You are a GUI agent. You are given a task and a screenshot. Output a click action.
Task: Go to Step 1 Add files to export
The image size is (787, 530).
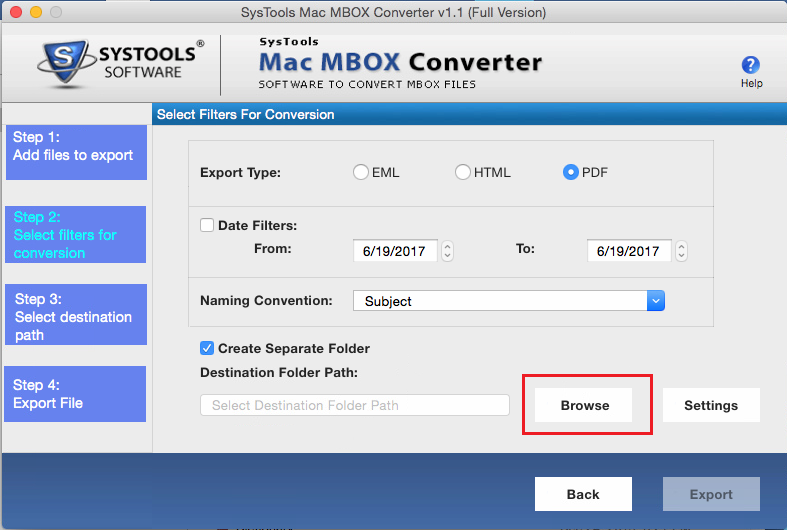(x=76, y=152)
